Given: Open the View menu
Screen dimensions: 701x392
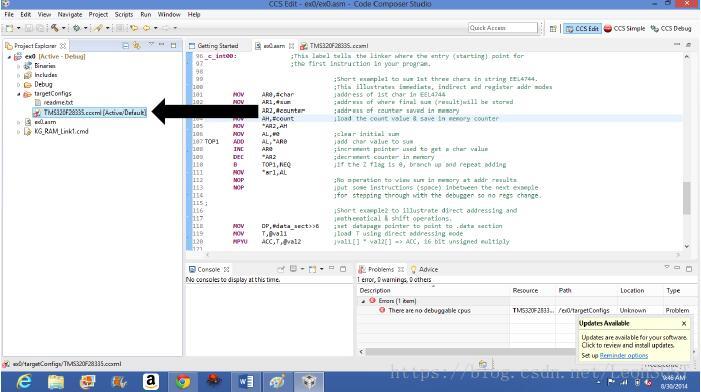Looking at the screenshot, I should (44, 14).
